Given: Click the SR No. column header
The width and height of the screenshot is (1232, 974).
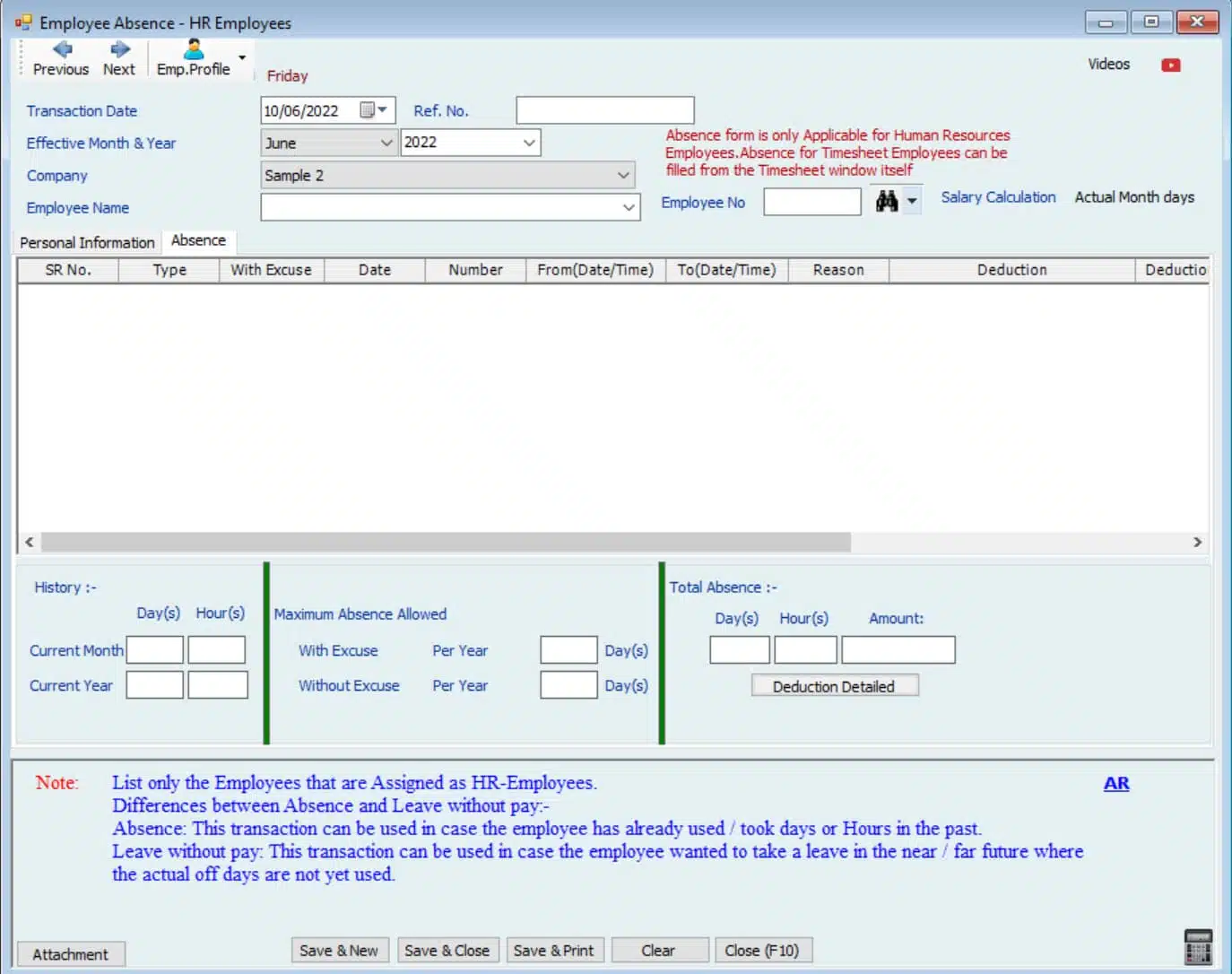Looking at the screenshot, I should click(68, 270).
